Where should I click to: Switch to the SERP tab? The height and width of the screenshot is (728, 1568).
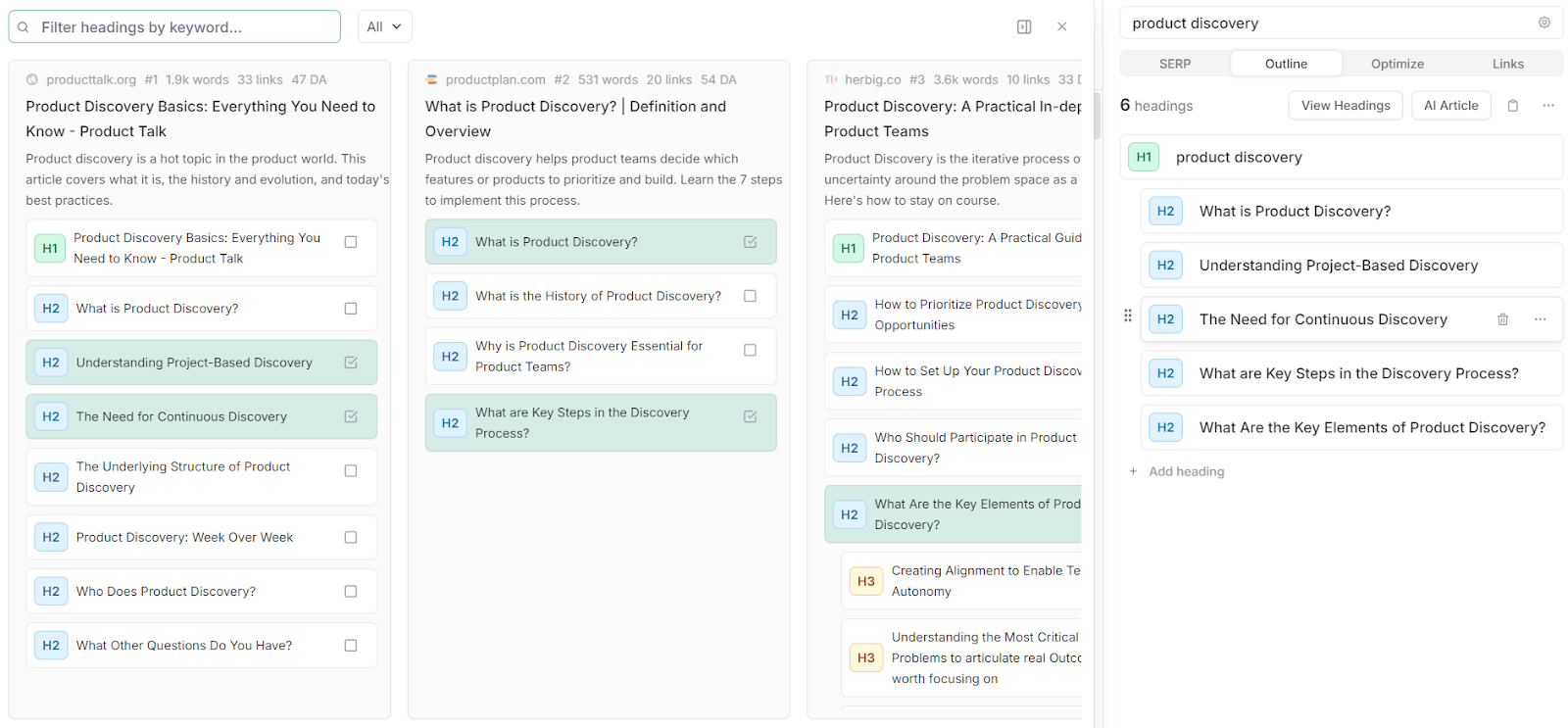click(1175, 64)
